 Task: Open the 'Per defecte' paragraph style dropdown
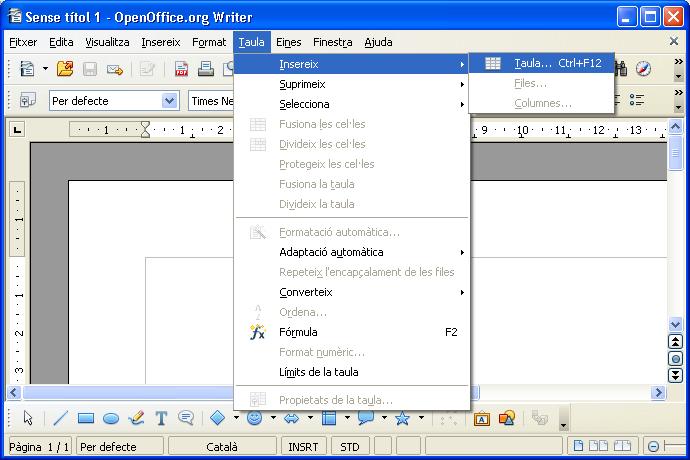[169, 101]
